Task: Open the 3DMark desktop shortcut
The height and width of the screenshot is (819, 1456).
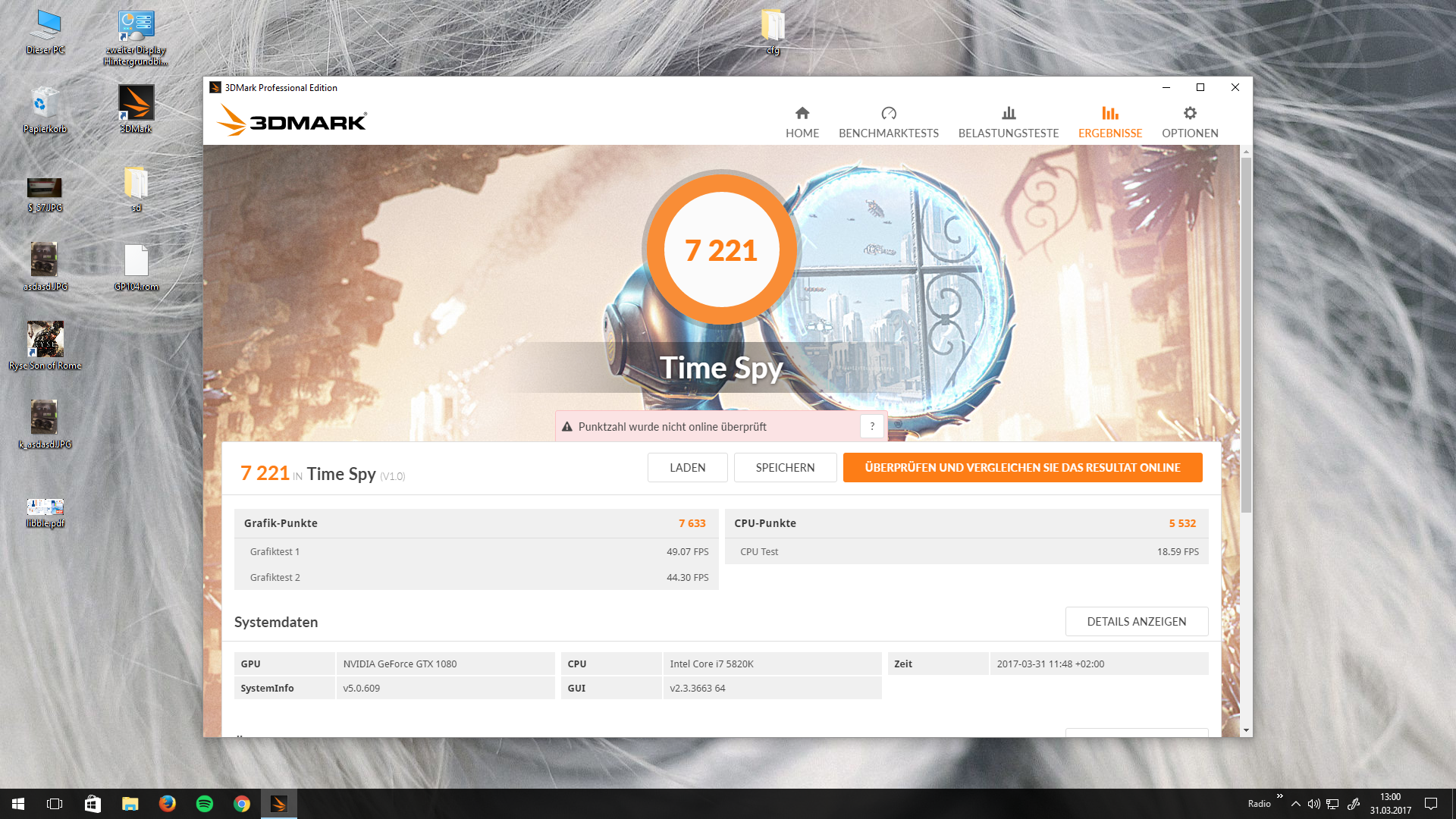Action: [x=136, y=104]
